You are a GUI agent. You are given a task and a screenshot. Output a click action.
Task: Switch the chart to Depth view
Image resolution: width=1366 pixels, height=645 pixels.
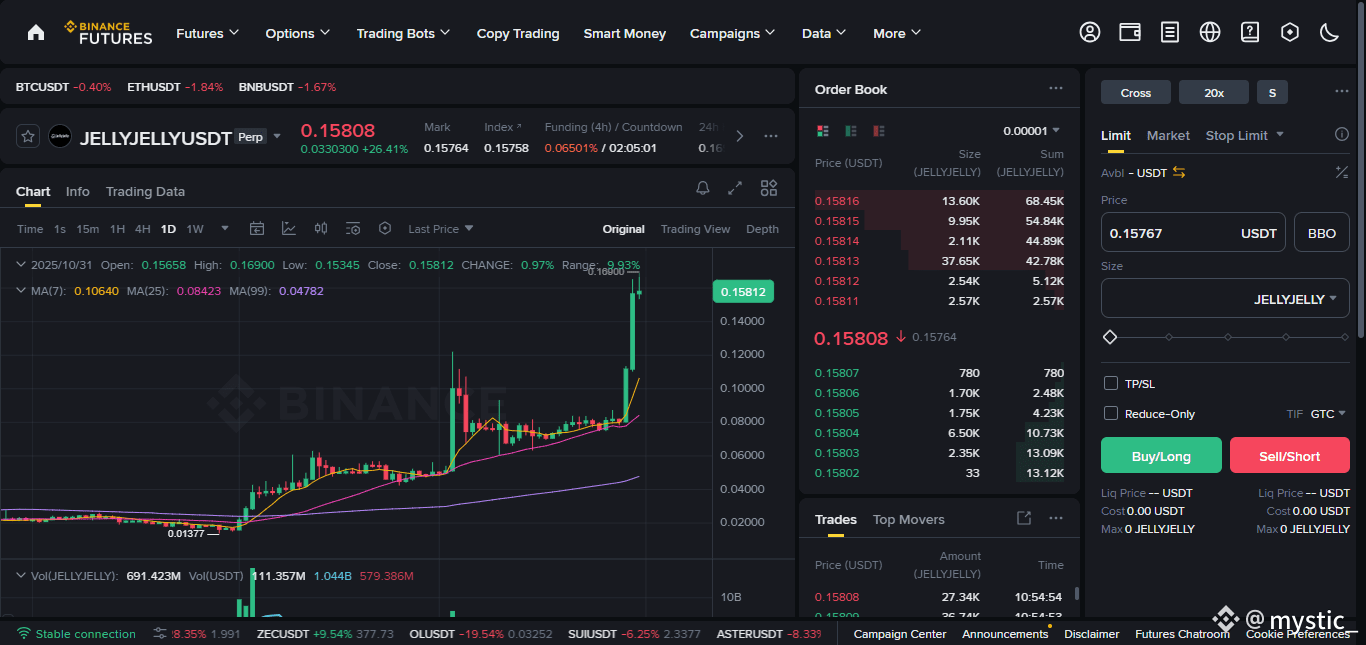click(762, 229)
